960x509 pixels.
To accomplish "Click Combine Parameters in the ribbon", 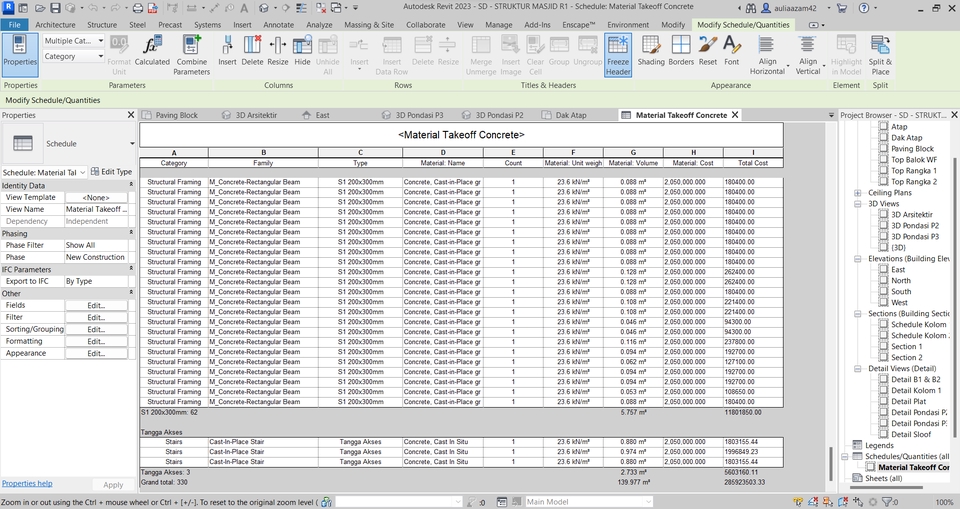I will (191, 55).
